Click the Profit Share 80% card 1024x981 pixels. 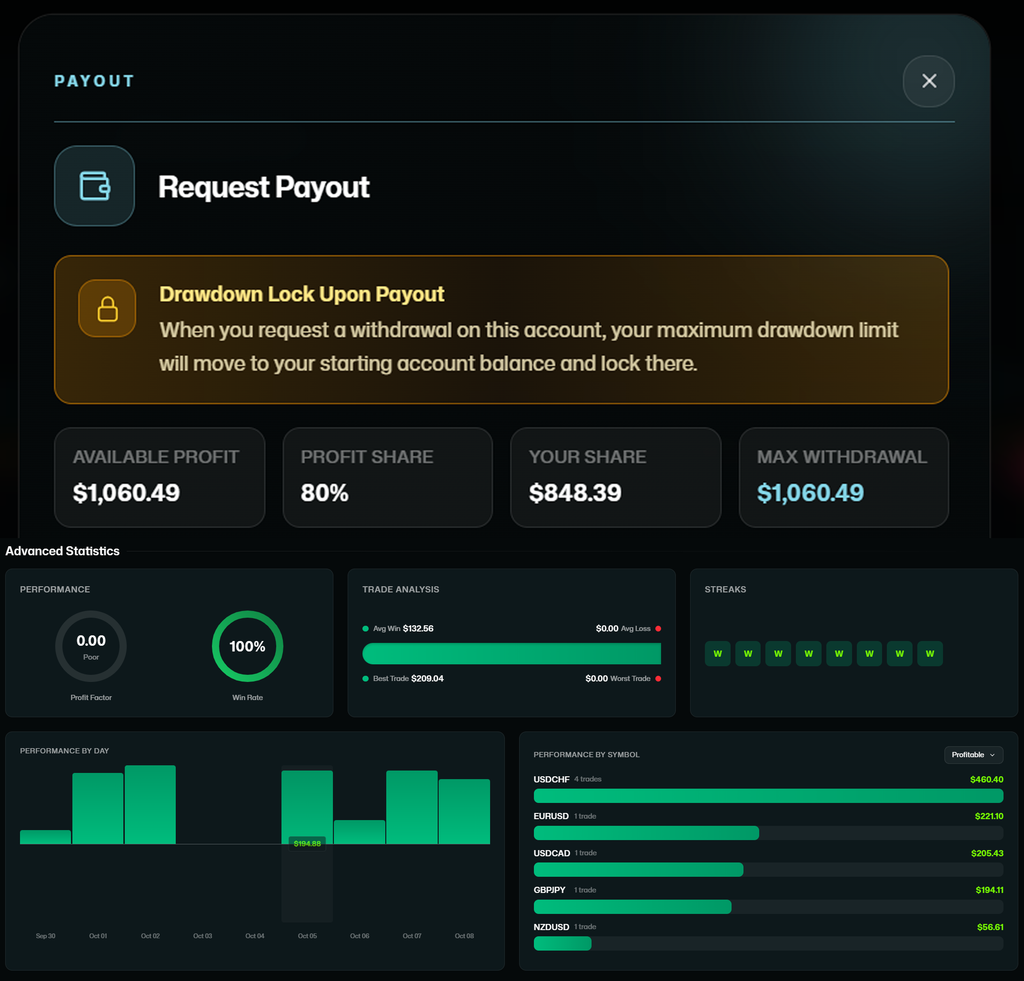coord(387,477)
